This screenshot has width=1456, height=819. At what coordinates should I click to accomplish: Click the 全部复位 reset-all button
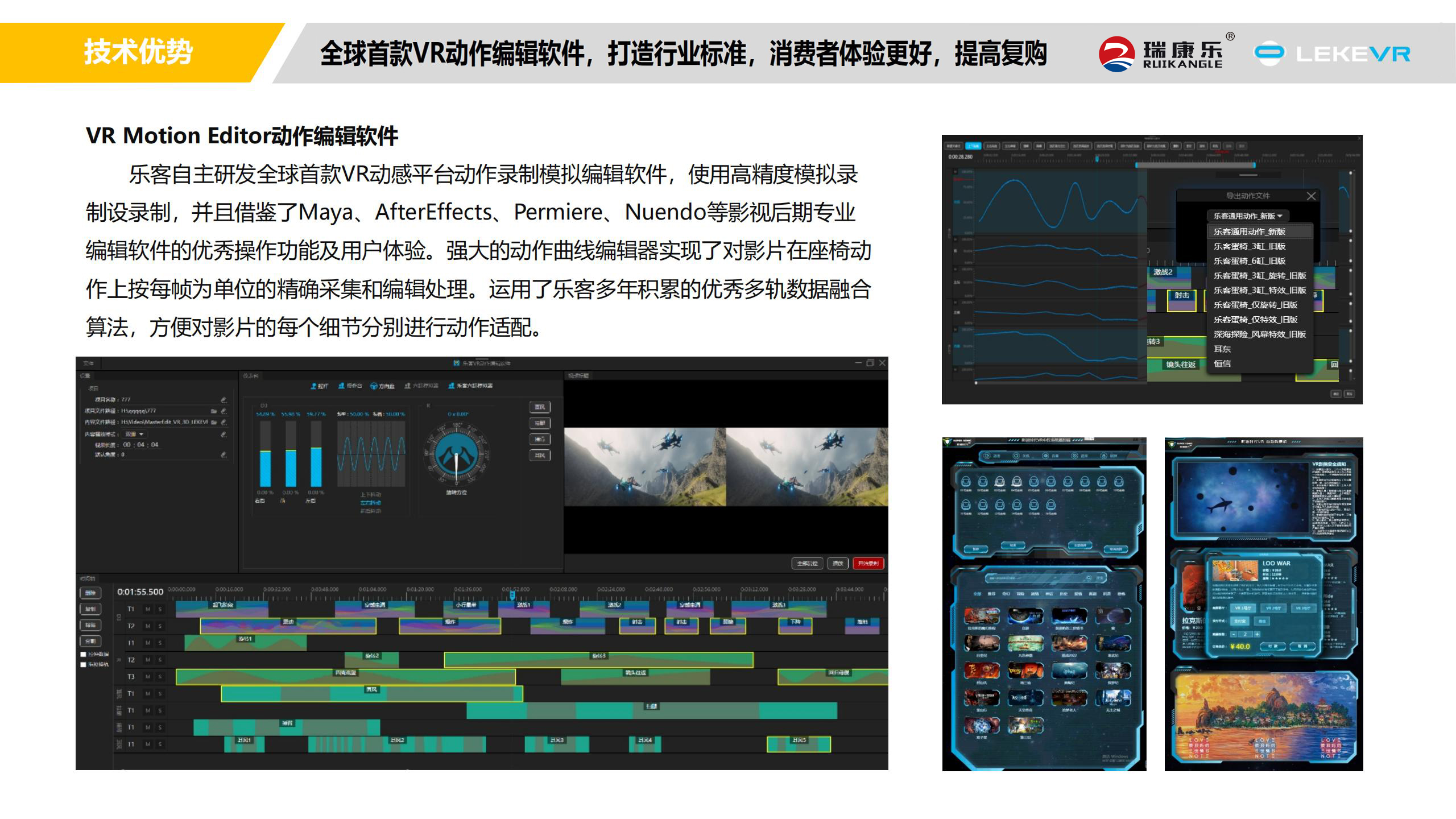pos(807,563)
